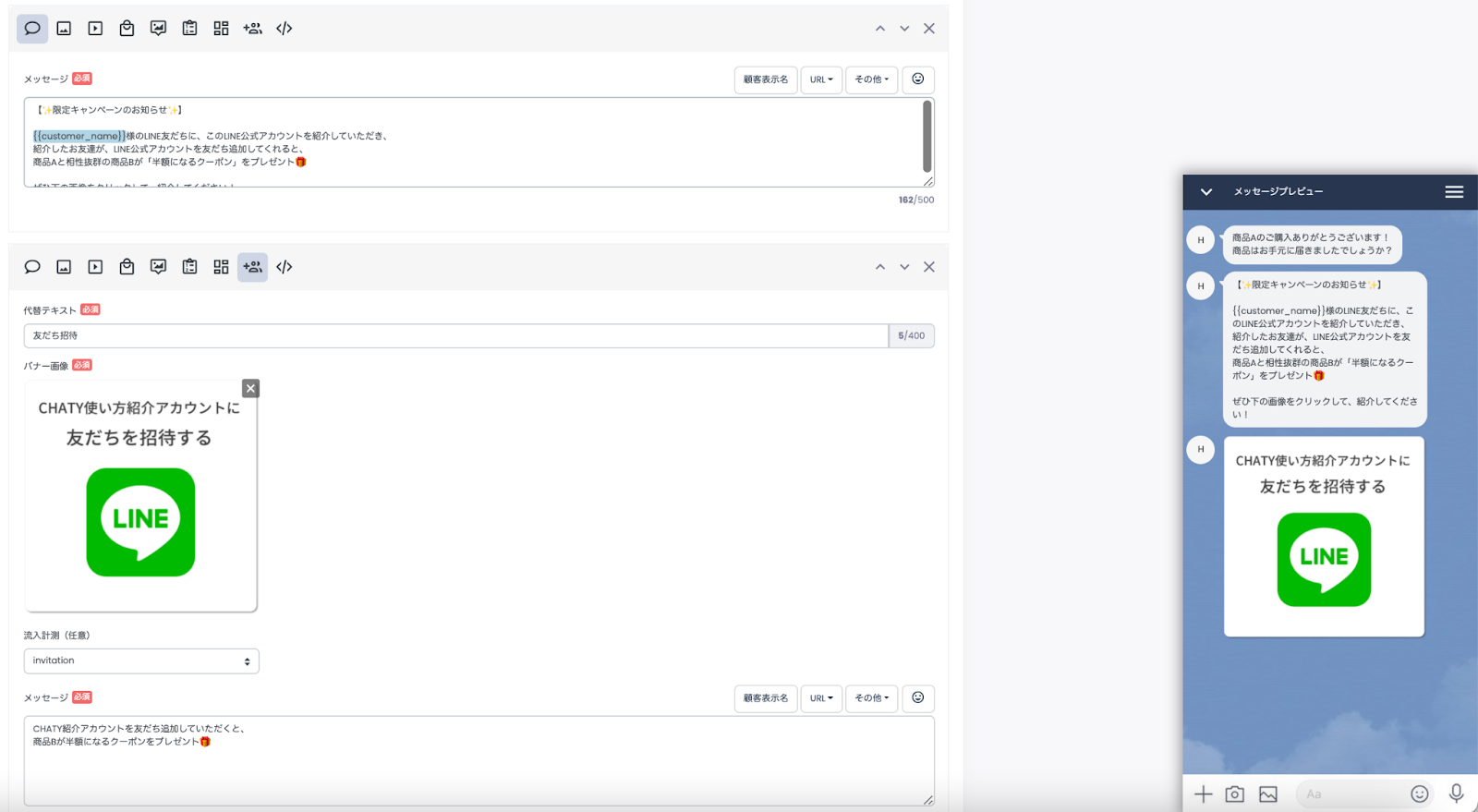1478x812 pixels.
Task: Select the code icon in the first block
Action: tap(284, 29)
